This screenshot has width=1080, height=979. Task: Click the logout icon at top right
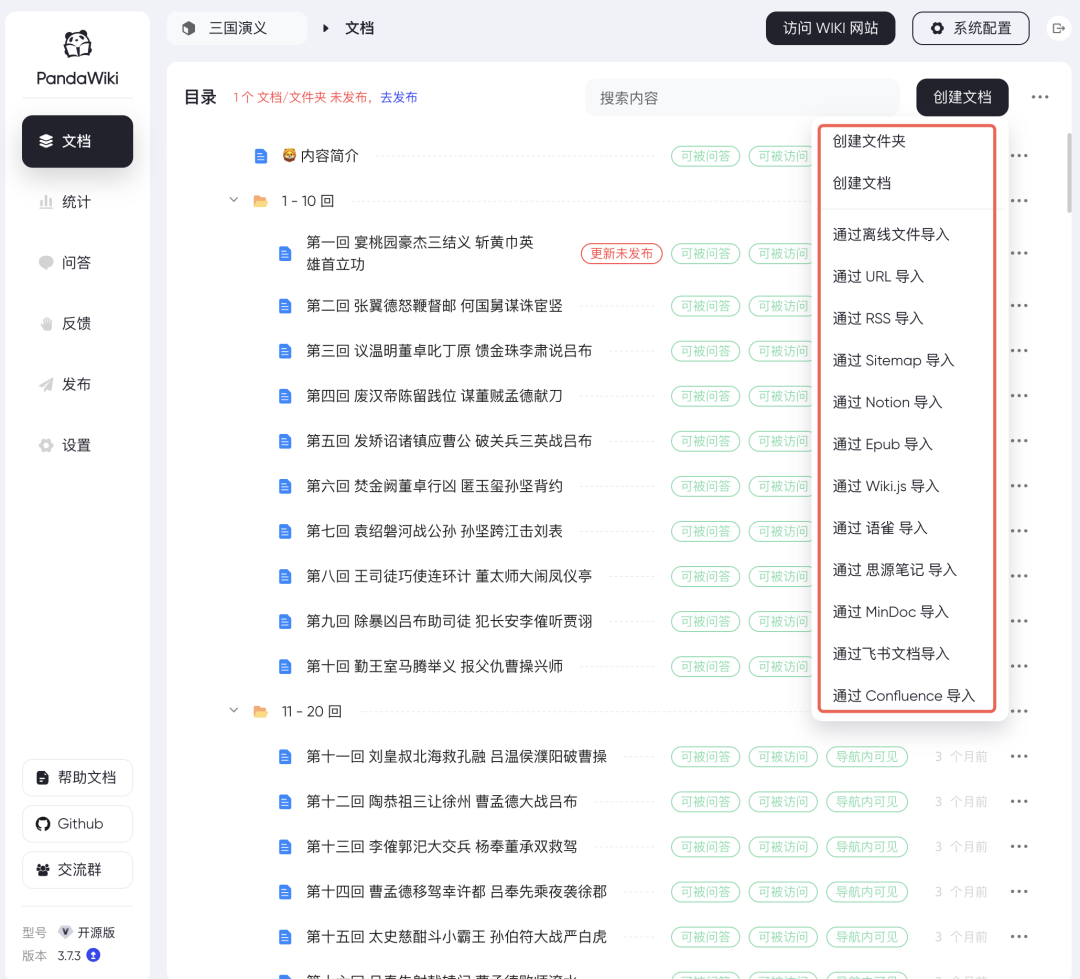1057,28
